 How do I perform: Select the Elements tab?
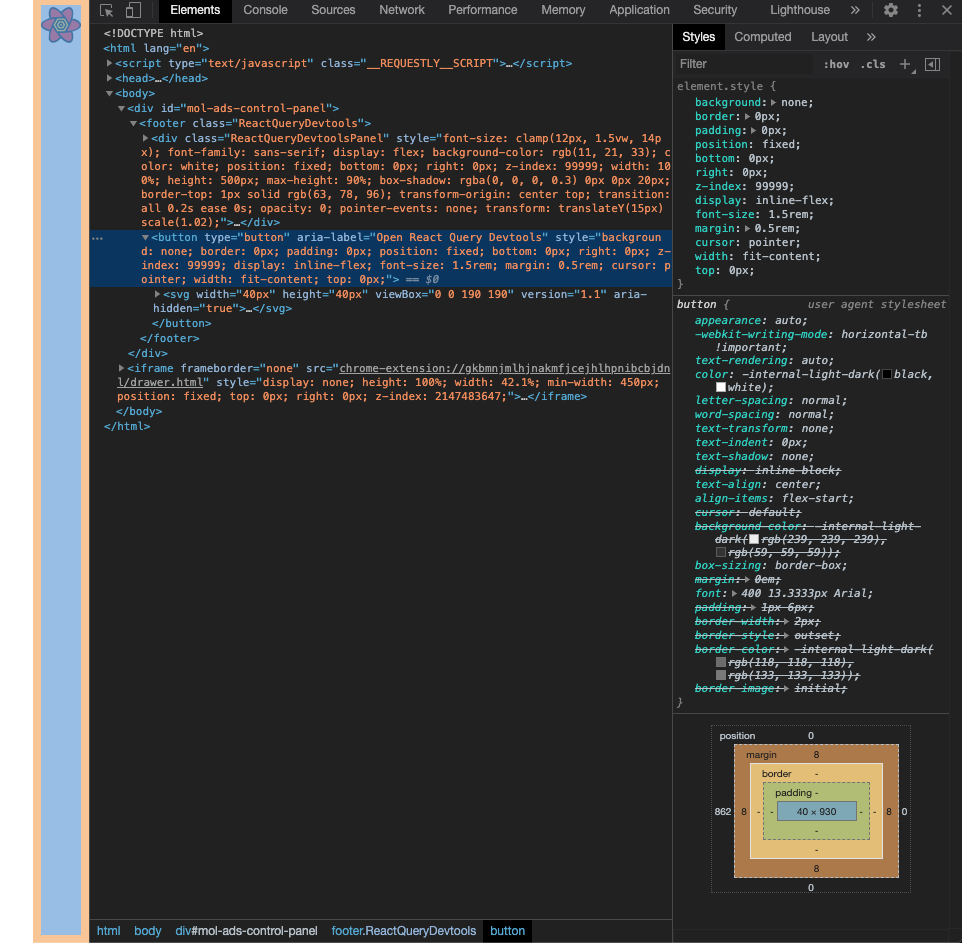pyautogui.click(x=195, y=10)
